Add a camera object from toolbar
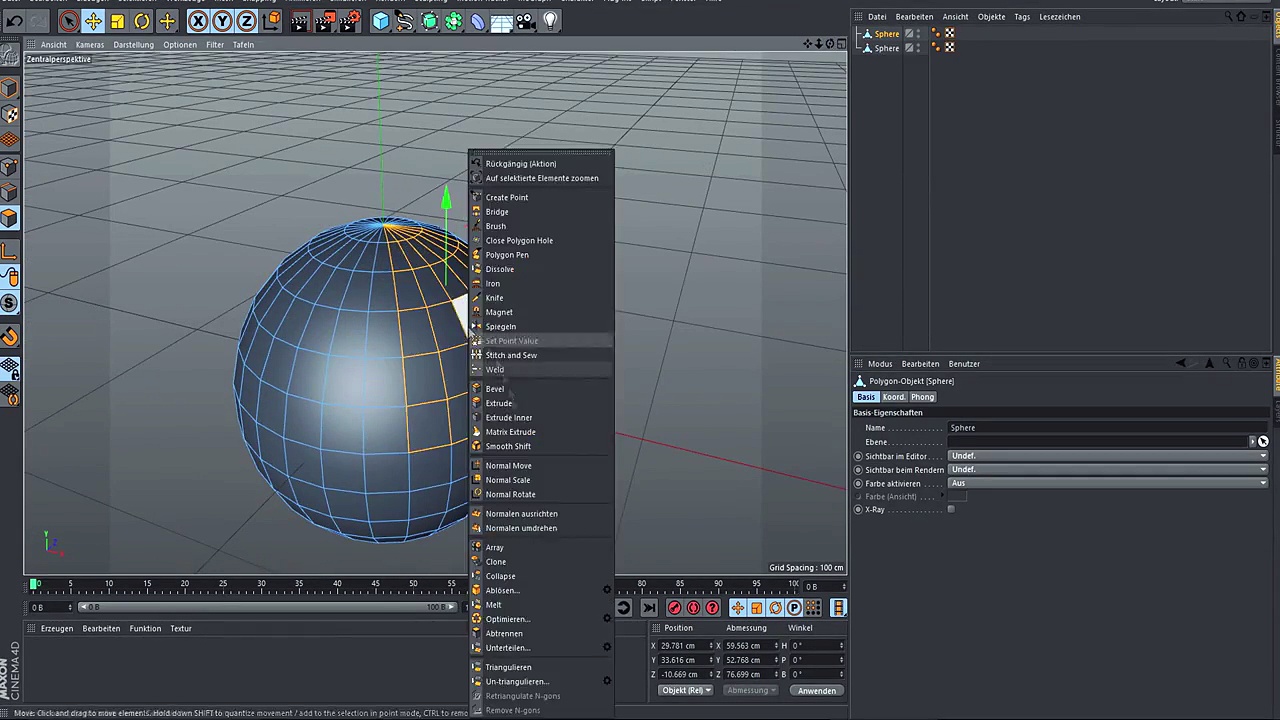The height and width of the screenshot is (720, 1280). 527,21
